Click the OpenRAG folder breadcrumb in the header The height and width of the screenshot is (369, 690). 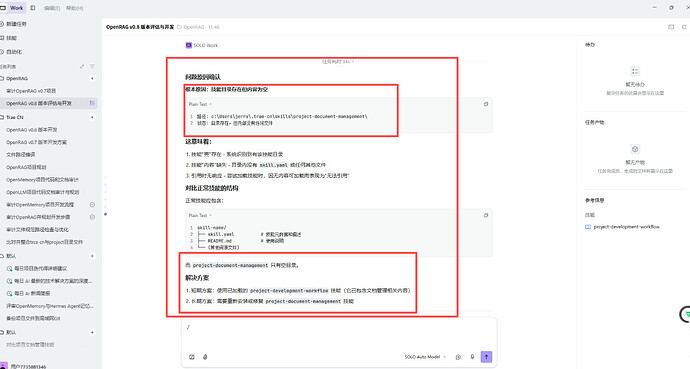[194, 27]
